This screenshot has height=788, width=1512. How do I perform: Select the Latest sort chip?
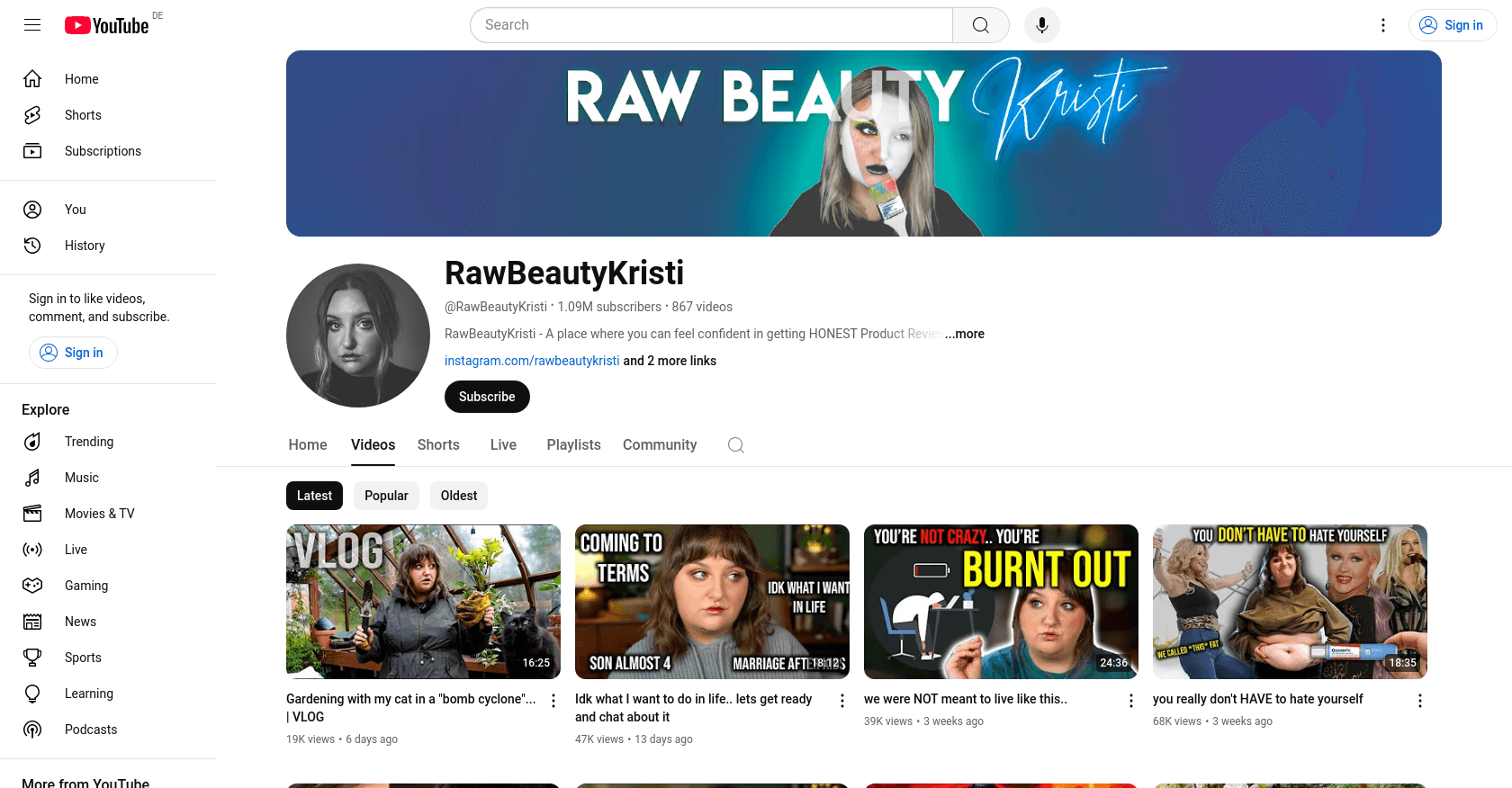tap(314, 496)
